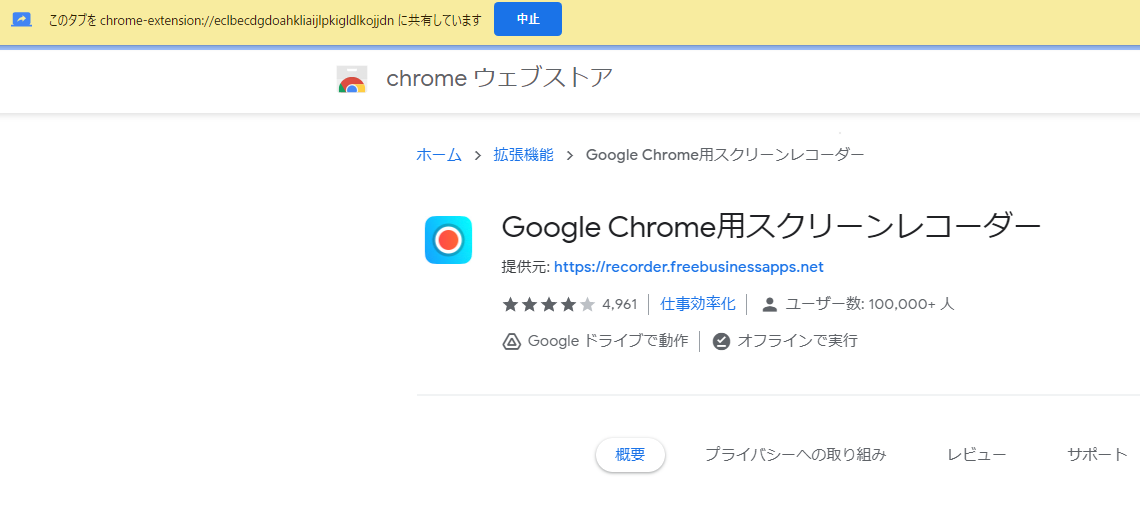This screenshot has width=1140, height=514.
Task: Click the Google Chrome用スクリーンレコーダー heading
Action: coord(771,228)
